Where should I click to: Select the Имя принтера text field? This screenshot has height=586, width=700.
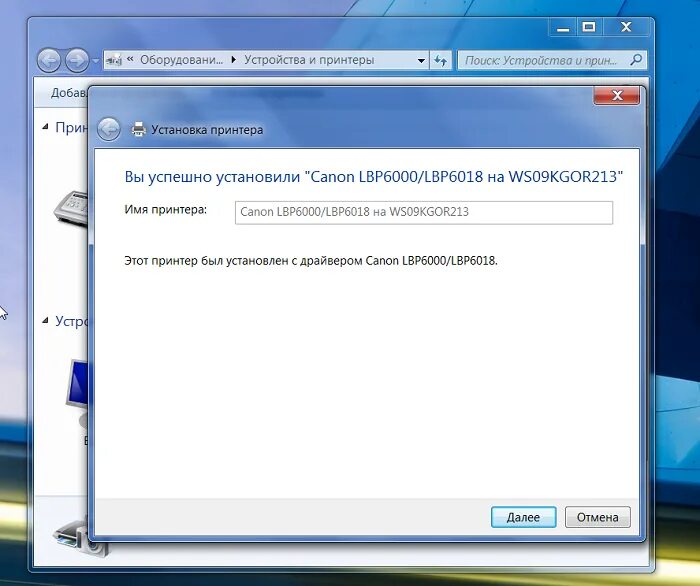click(x=424, y=212)
